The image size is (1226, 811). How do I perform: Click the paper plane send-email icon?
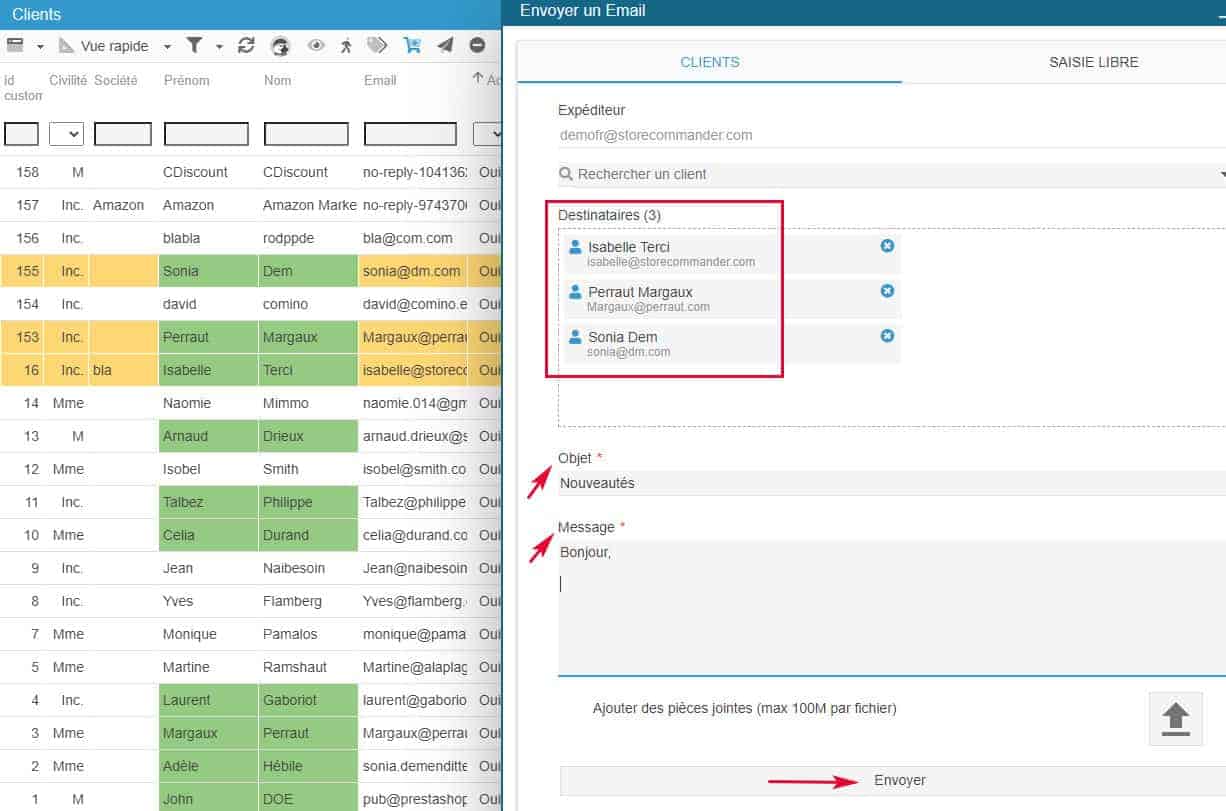coord(445,46)
